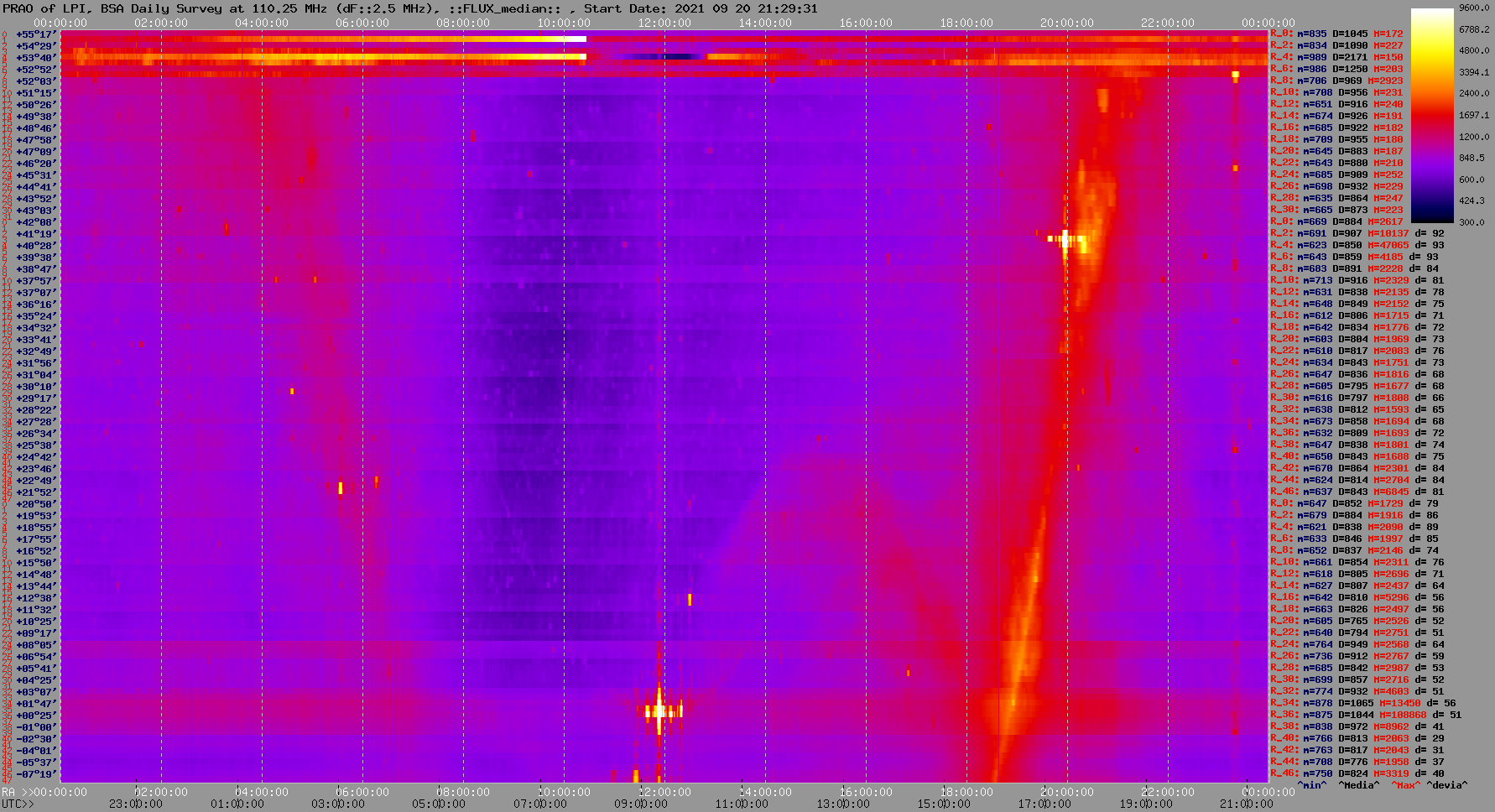
Task: Click the UTC tick label 09:00:00
Action: [641, 804]
